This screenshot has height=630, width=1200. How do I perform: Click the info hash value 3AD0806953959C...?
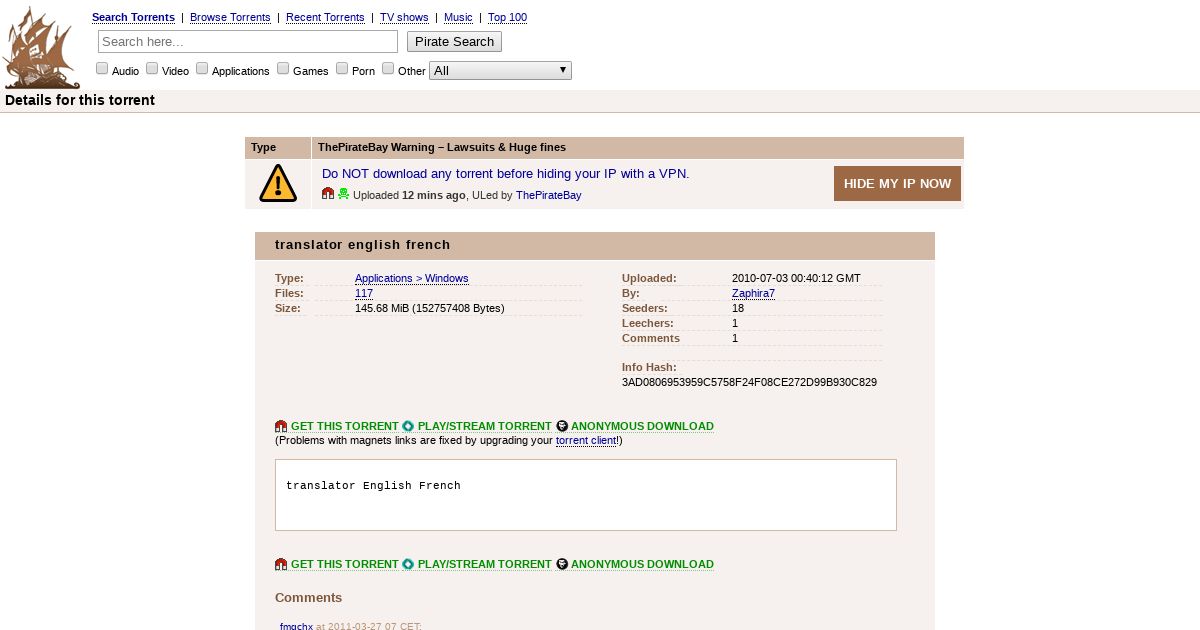pos(749,382)
